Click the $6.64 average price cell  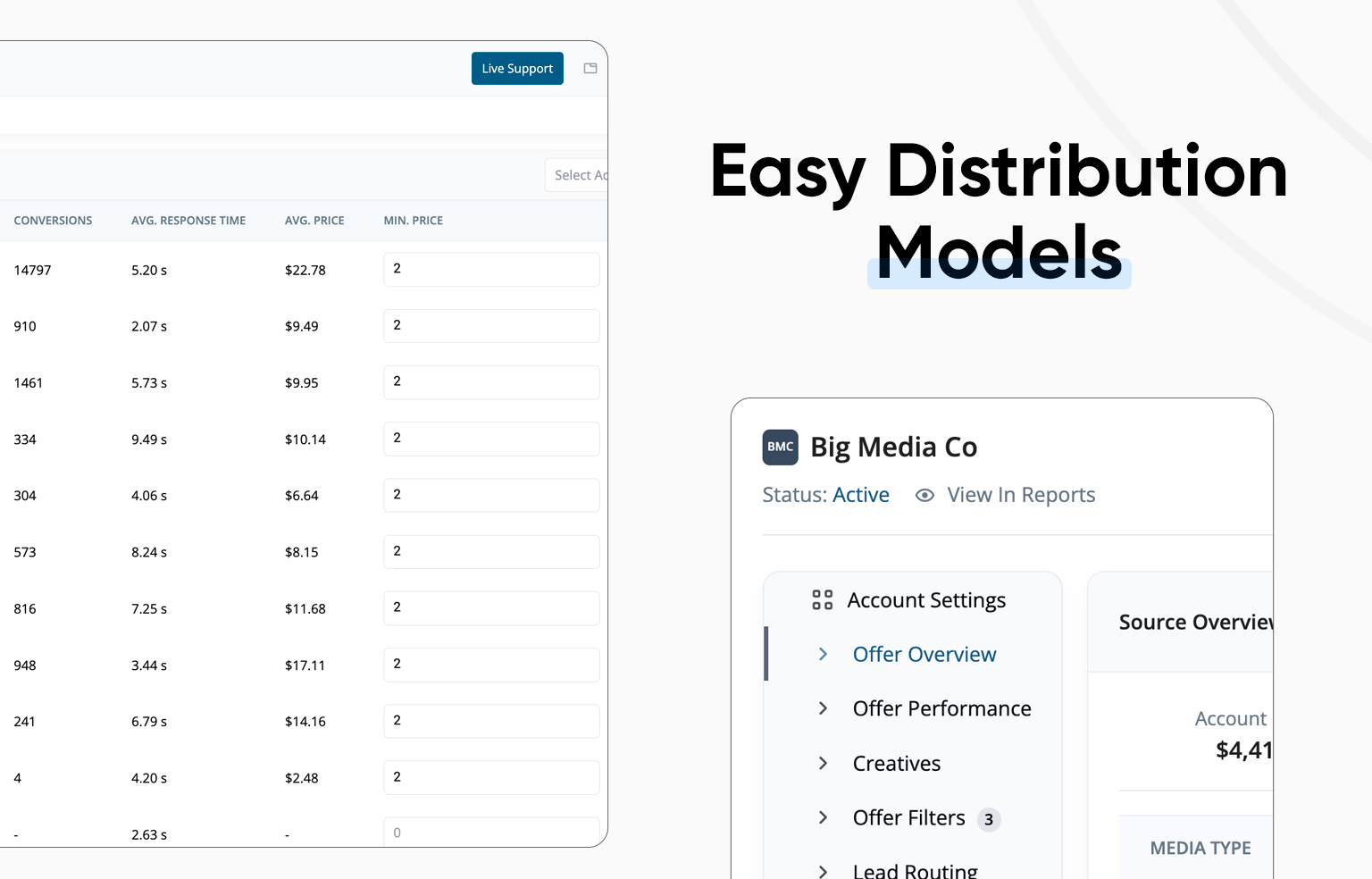(302, 496)
